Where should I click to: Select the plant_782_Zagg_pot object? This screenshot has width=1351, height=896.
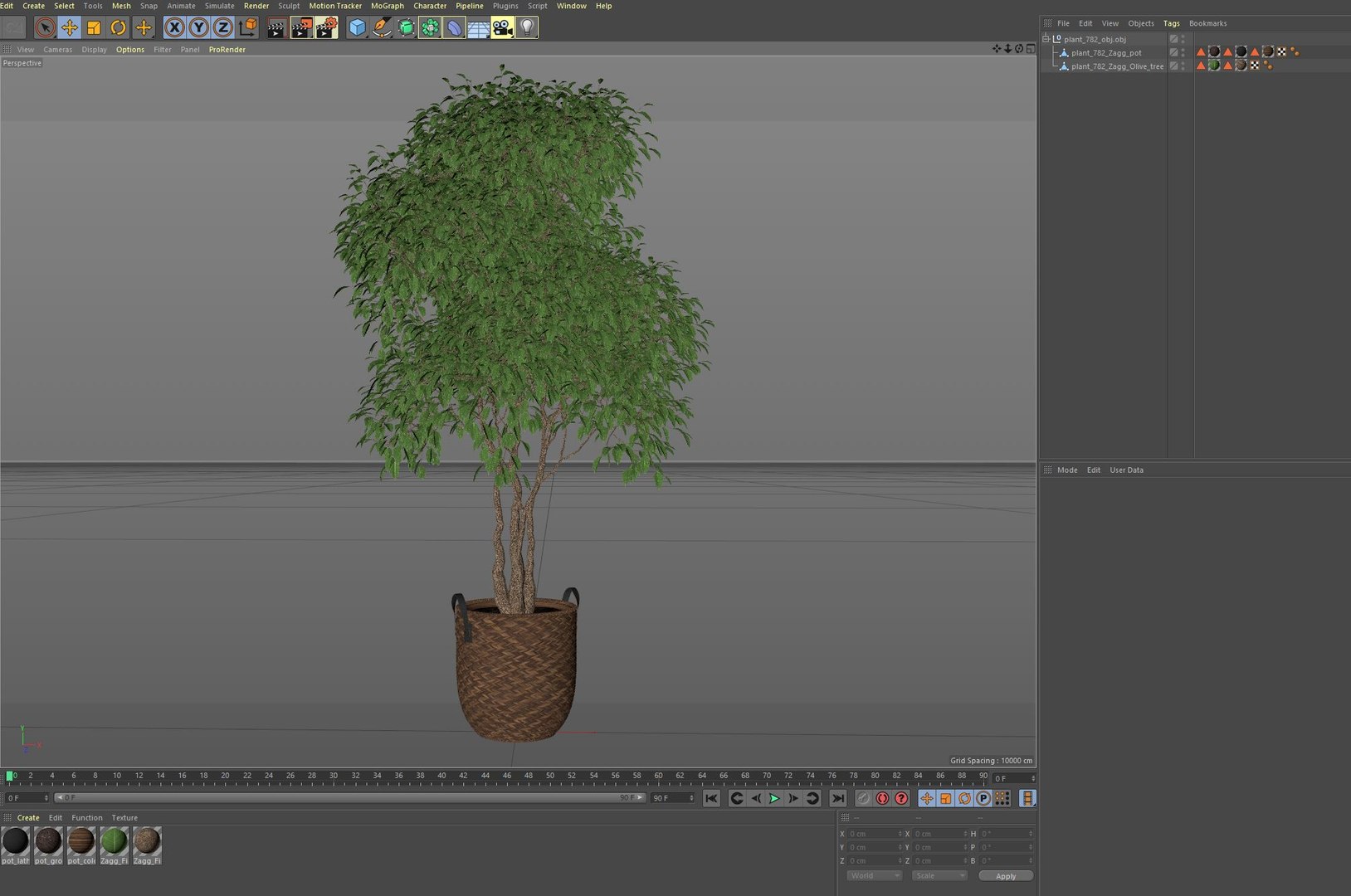(1106, 53)
